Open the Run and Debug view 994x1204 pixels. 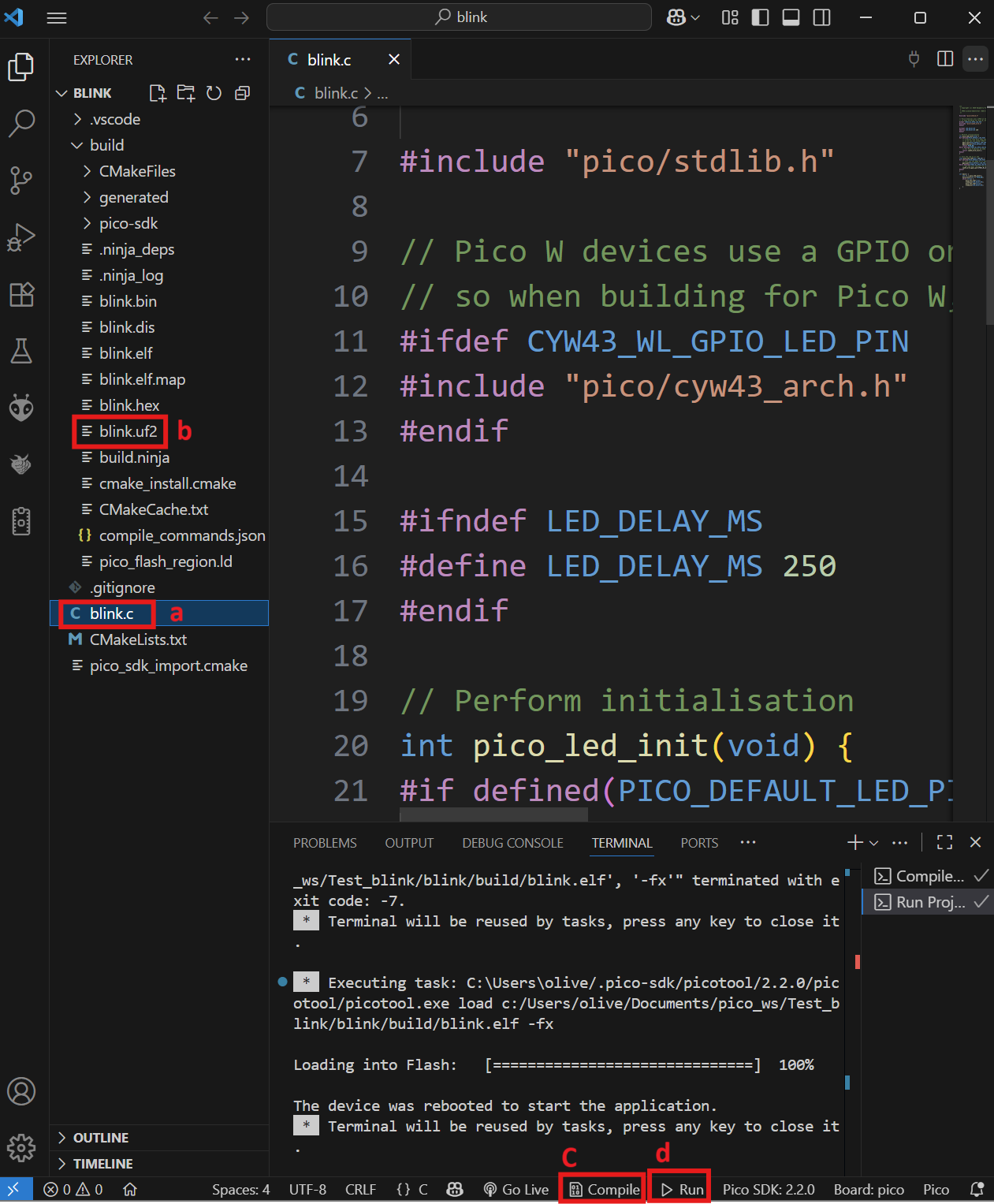click(20, 237)
